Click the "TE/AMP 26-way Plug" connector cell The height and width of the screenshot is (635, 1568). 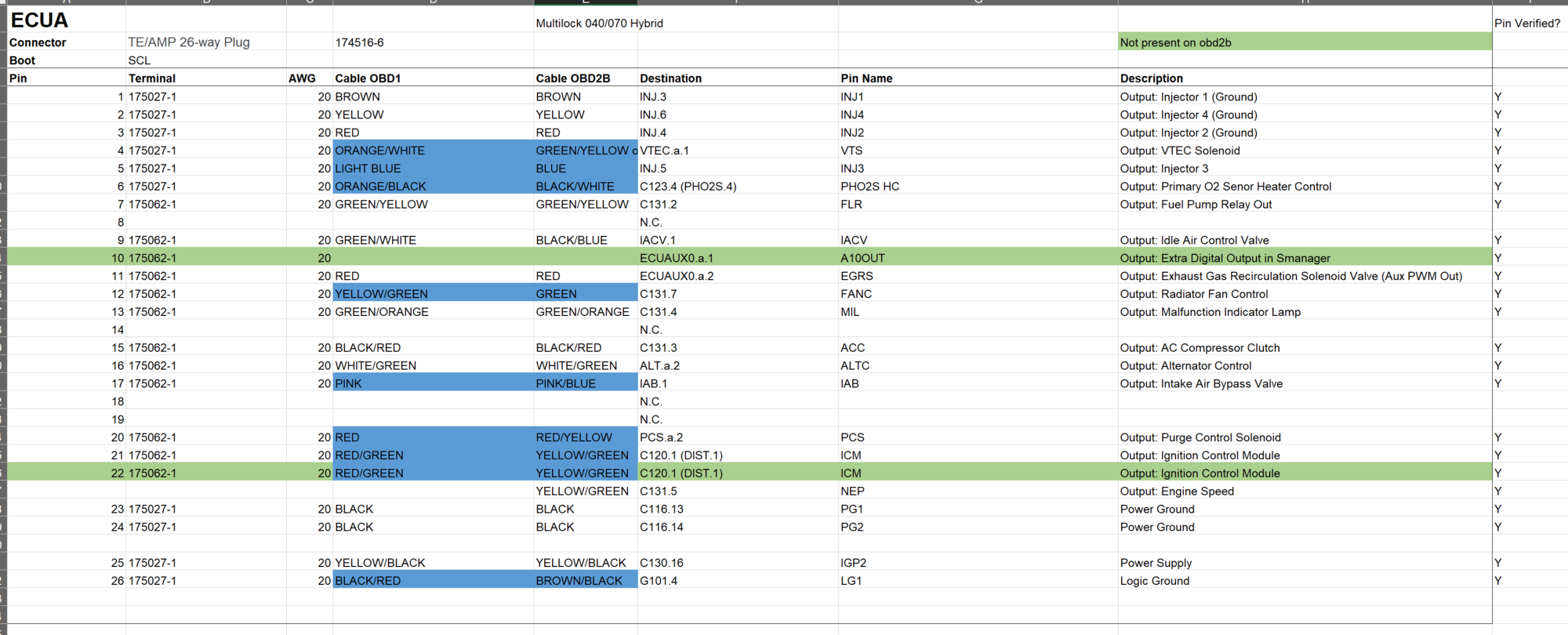(189, 42)
